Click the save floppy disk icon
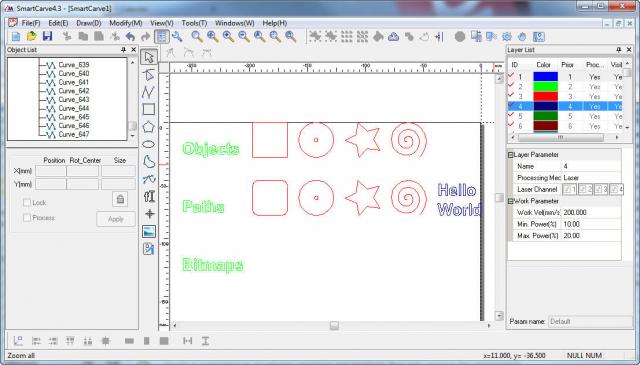 pyautogui.click(x=48, y=36)
